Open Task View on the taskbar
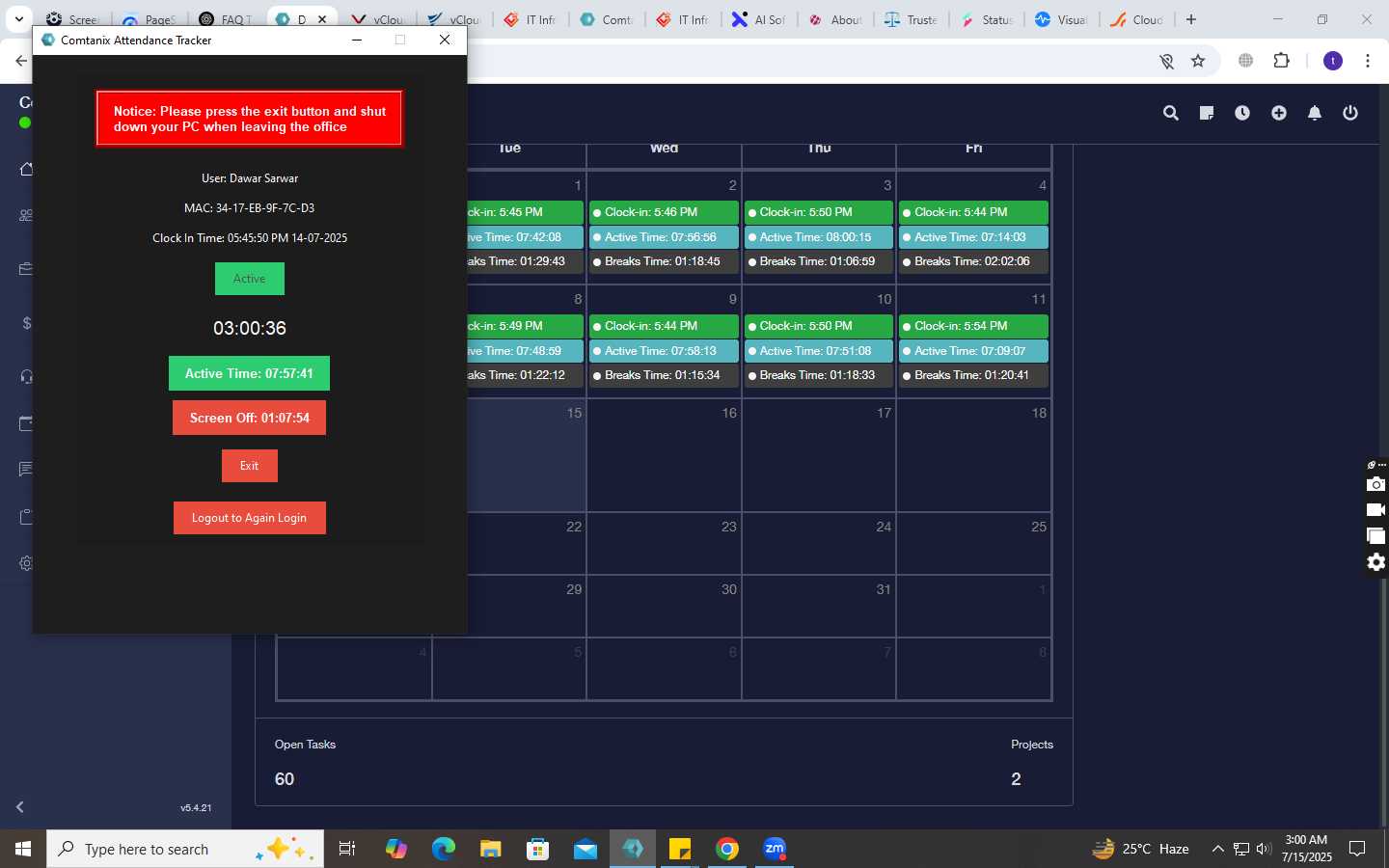This screenshot has width=1389, height=868. (x=347, y=849)
